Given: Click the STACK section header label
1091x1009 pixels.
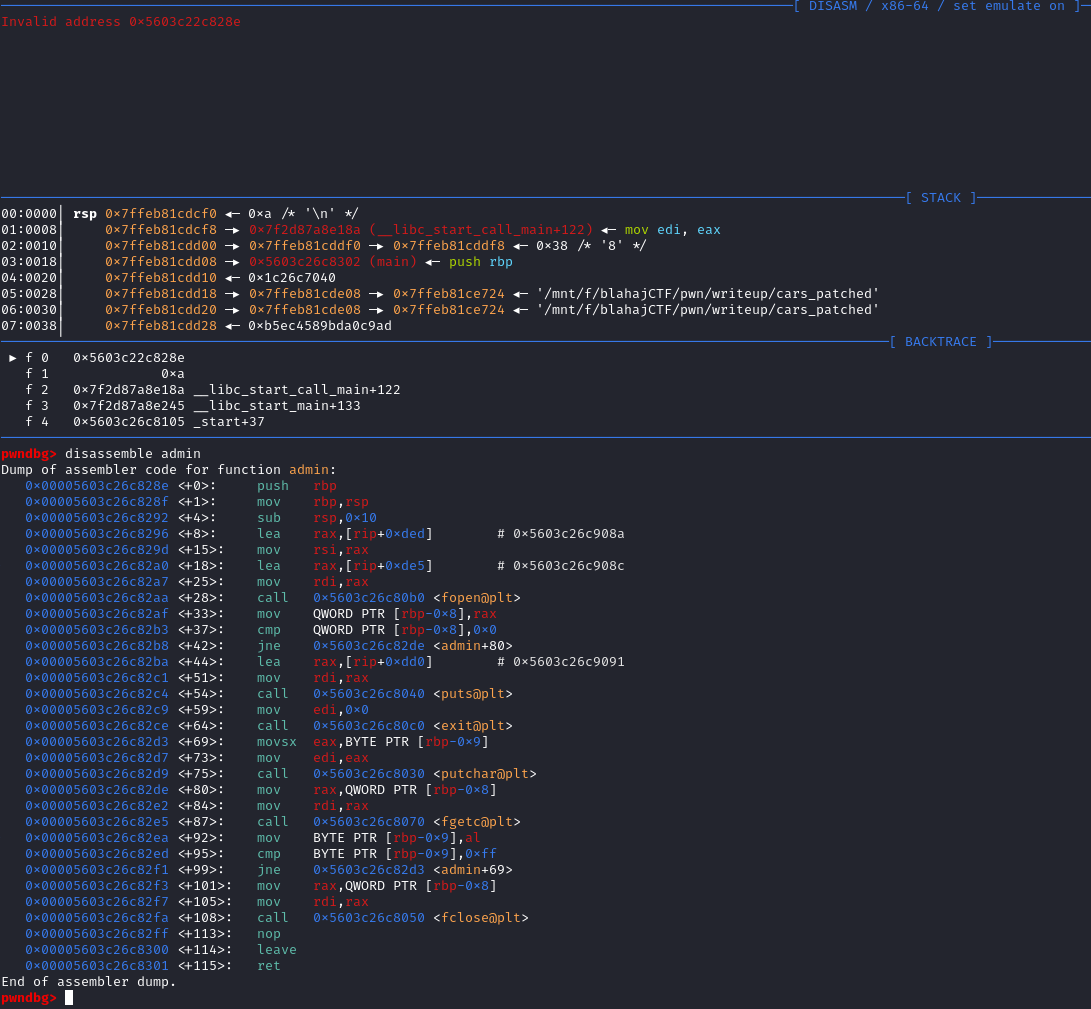Looking at the screenshot, I should (x=940, y=198).
